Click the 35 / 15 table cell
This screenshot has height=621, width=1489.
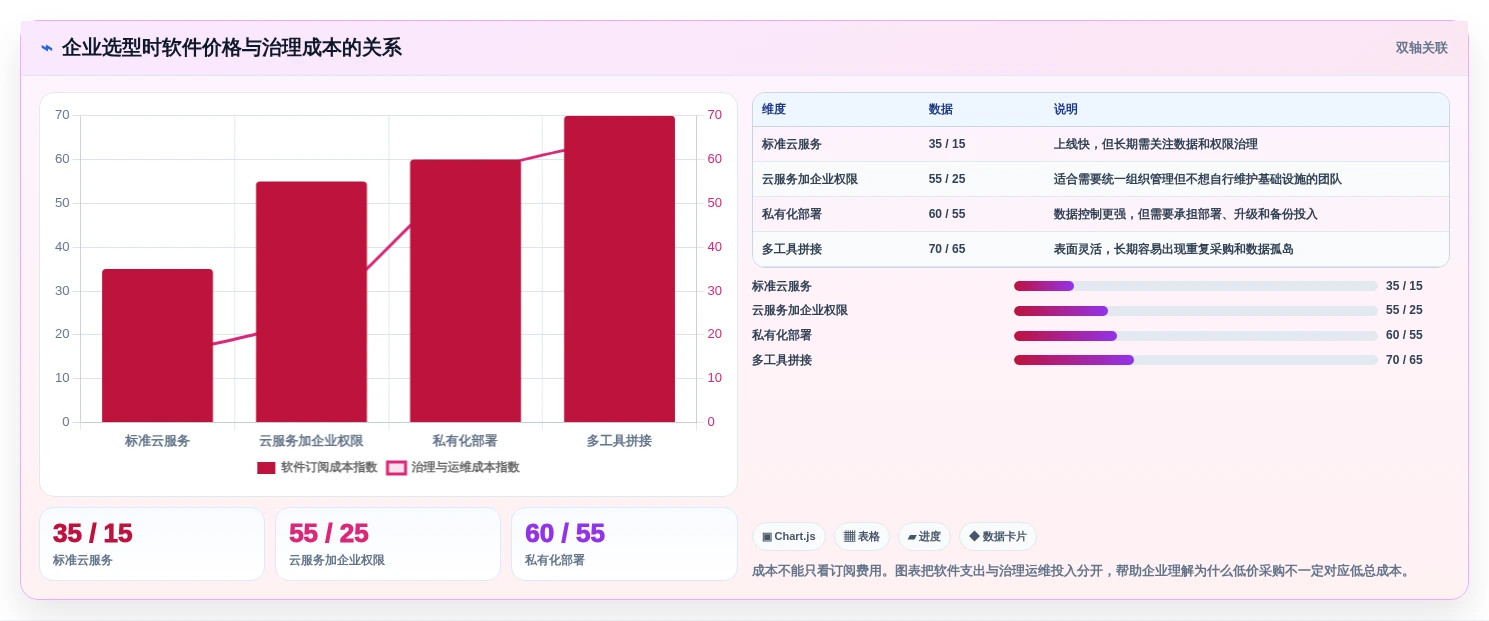click(x=947, y=144)
